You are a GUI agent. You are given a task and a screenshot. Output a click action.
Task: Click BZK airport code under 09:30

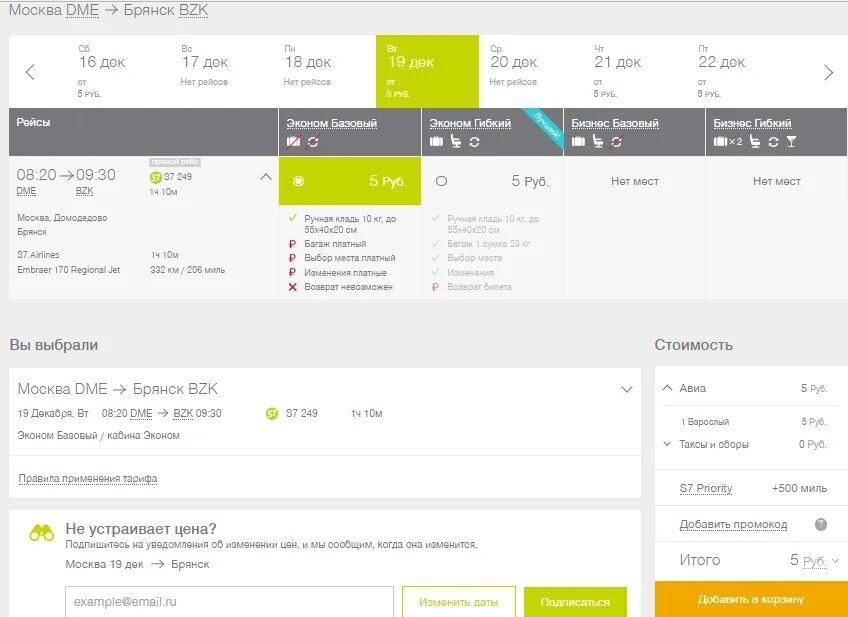[x=84, y=191]
